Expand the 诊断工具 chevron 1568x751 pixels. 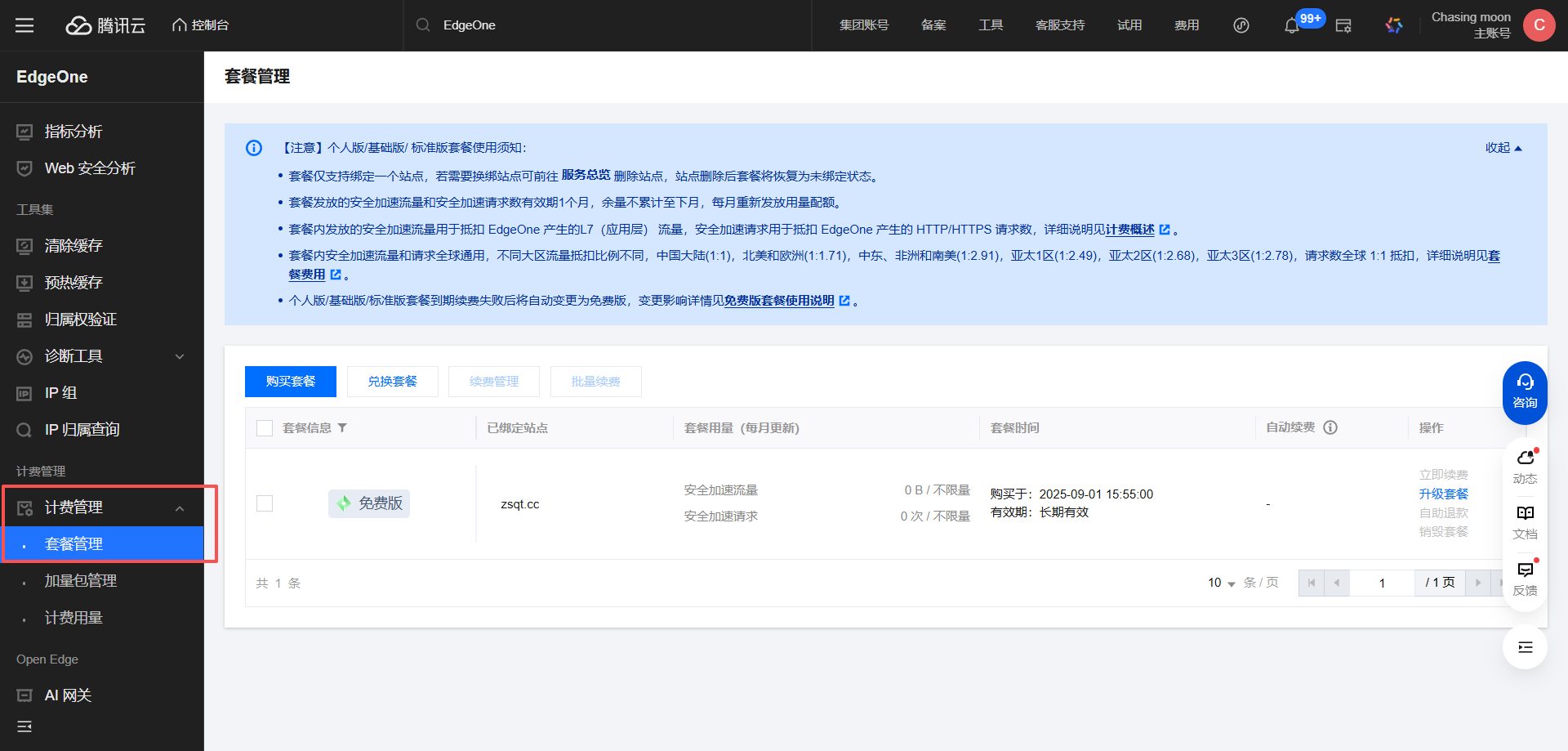(x=180, y=356)
